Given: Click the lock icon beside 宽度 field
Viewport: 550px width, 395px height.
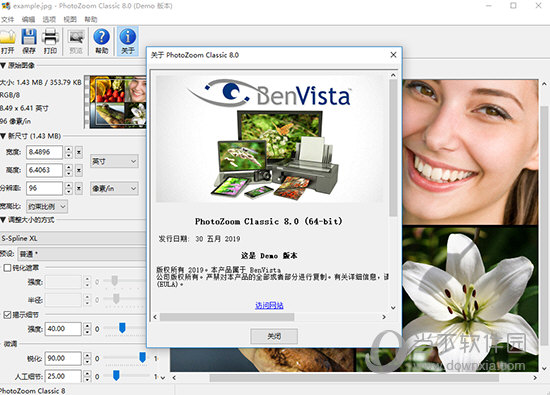Looking at the screenshot, I should [x=79, y=152].
